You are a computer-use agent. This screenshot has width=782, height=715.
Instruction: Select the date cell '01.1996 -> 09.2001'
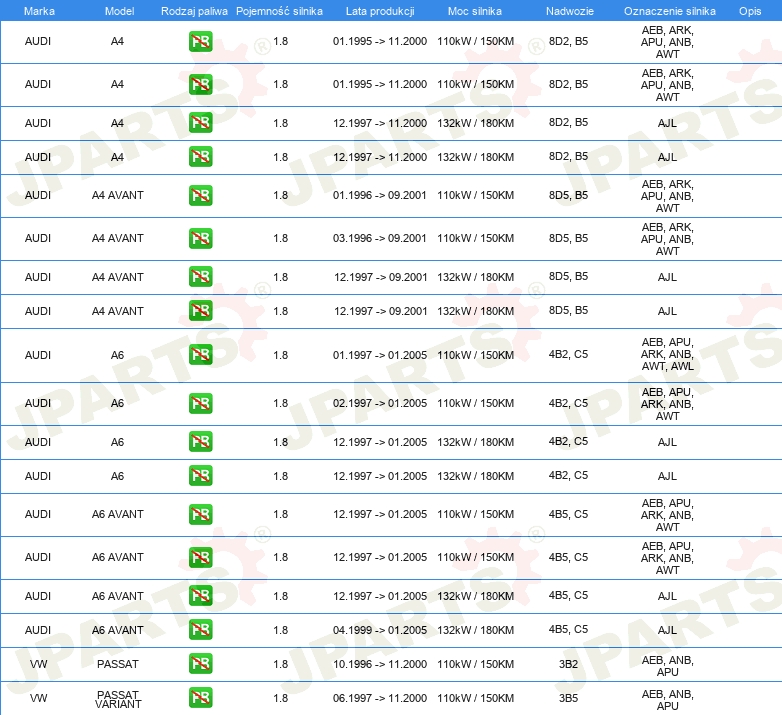(x=380, y=195)
